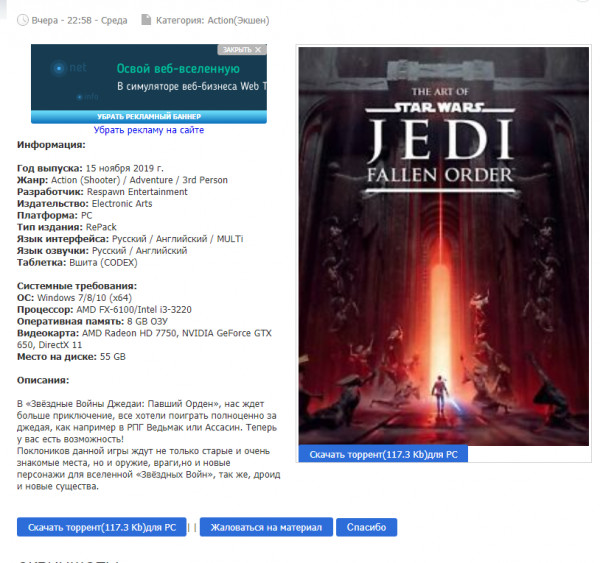The width and height of the screenshot is (600, 563).
Task: Click the Информация heading
Action: (51, 145)
